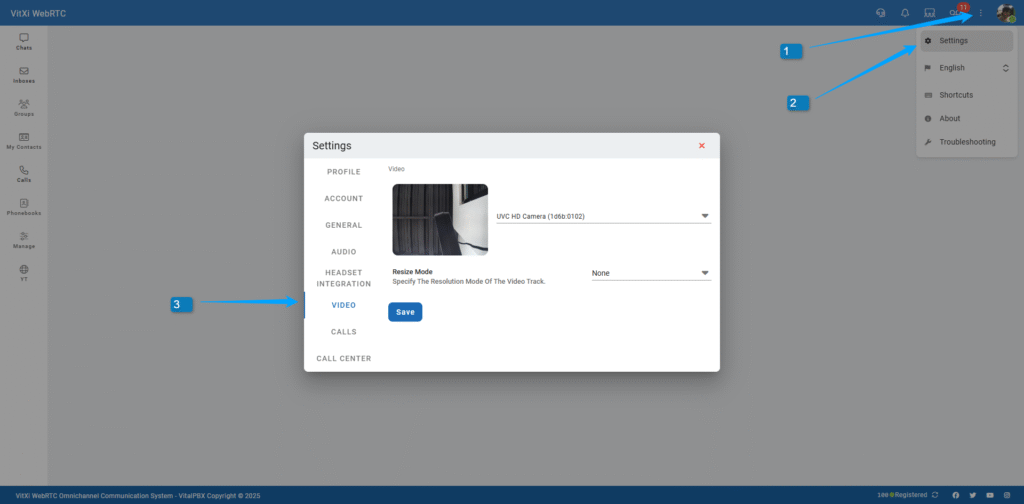
Task: Open the YouTube footer icon
Action: coord(990,495)
